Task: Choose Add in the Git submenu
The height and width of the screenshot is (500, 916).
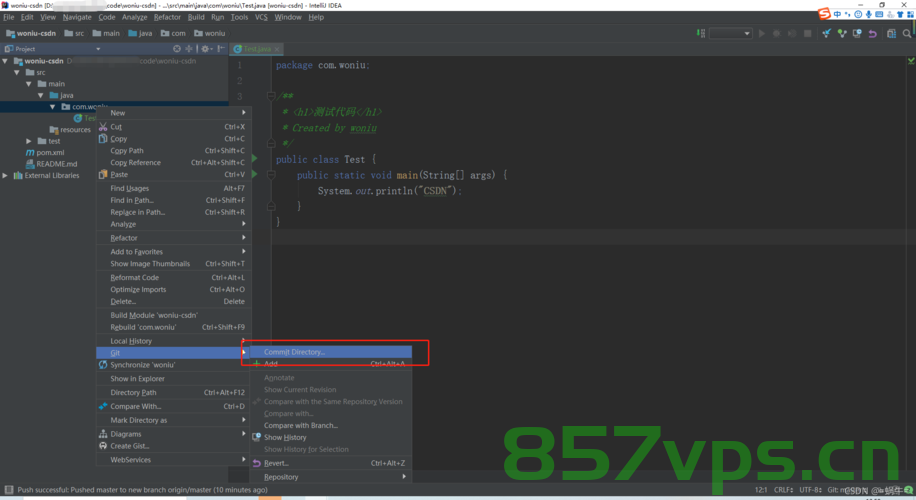Action: (x=331, y=363)
